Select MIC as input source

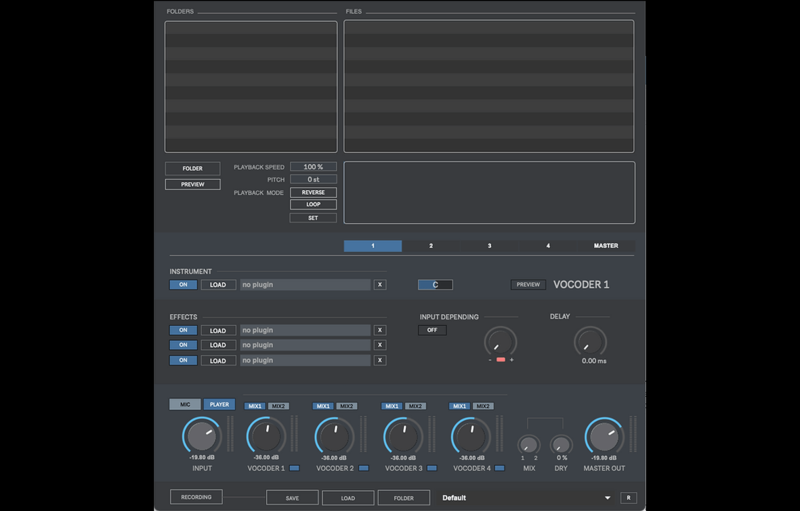coord(185,404)
